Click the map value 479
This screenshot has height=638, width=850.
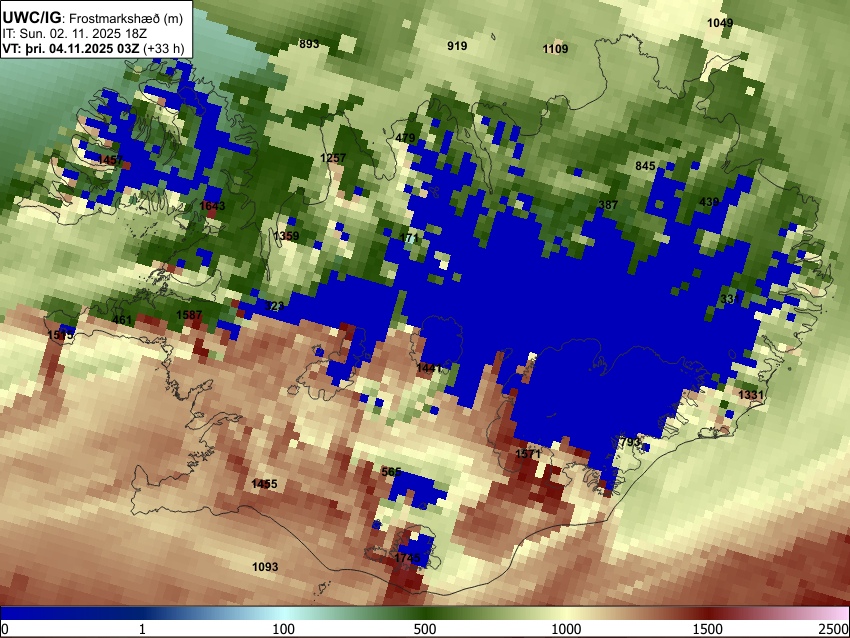pyautogui.click(x=405, y=138)
